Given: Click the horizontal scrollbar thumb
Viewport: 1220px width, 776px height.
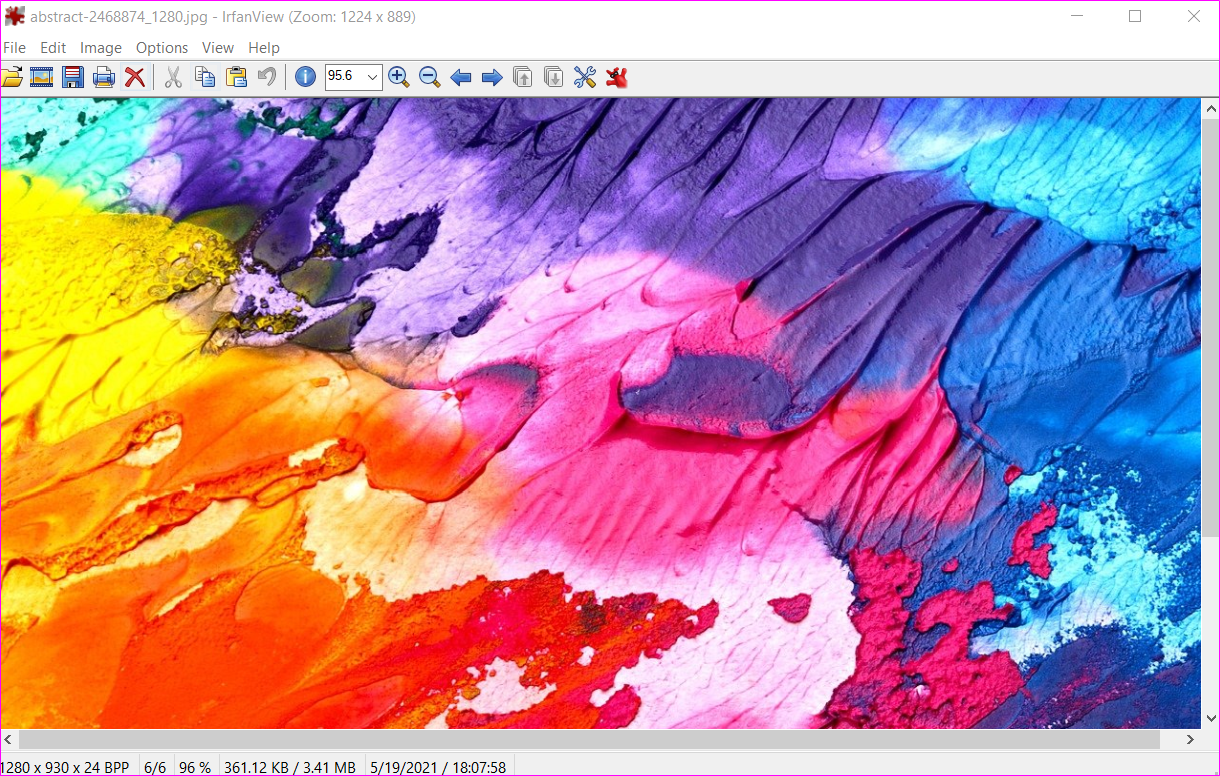Looking at the screenshot, I should click(x=589, y=739).
